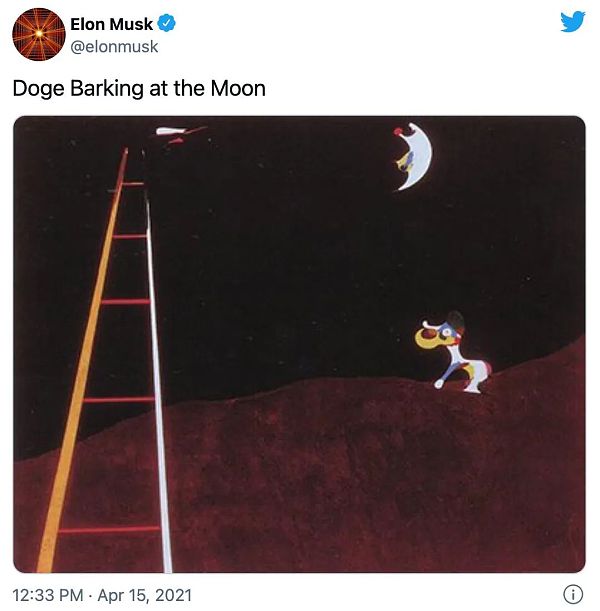Click the colorful dog in the painting
Viewport: 600px width, 611px height.
(456, 350)
